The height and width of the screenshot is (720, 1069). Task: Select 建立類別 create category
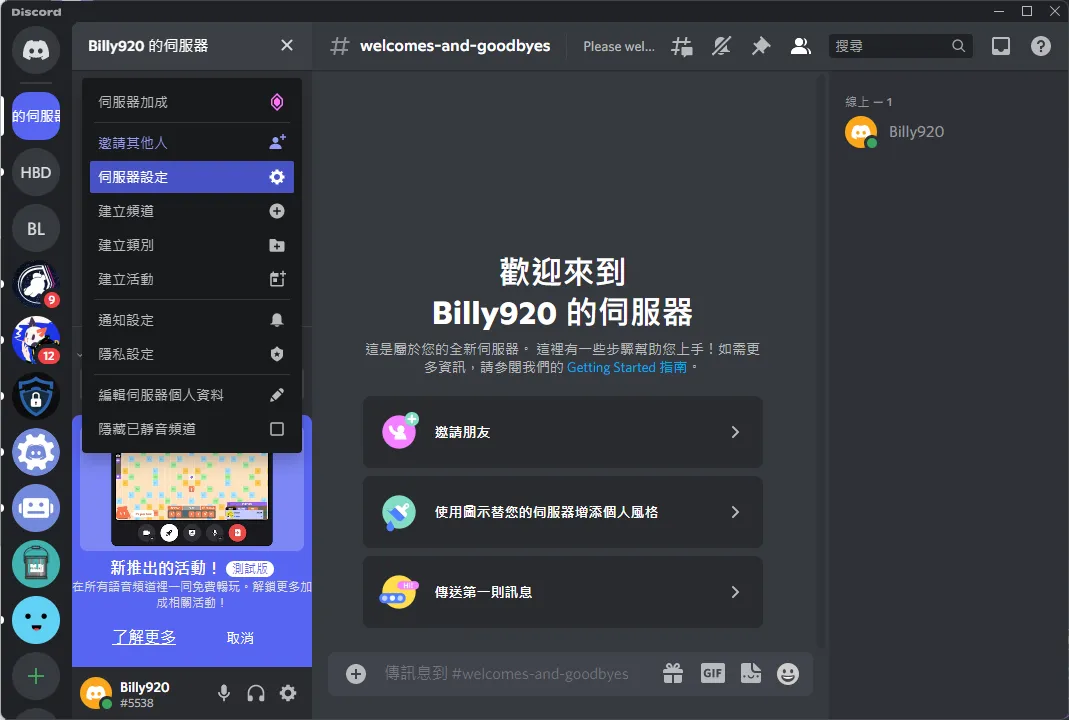click(x=192, y=245)
